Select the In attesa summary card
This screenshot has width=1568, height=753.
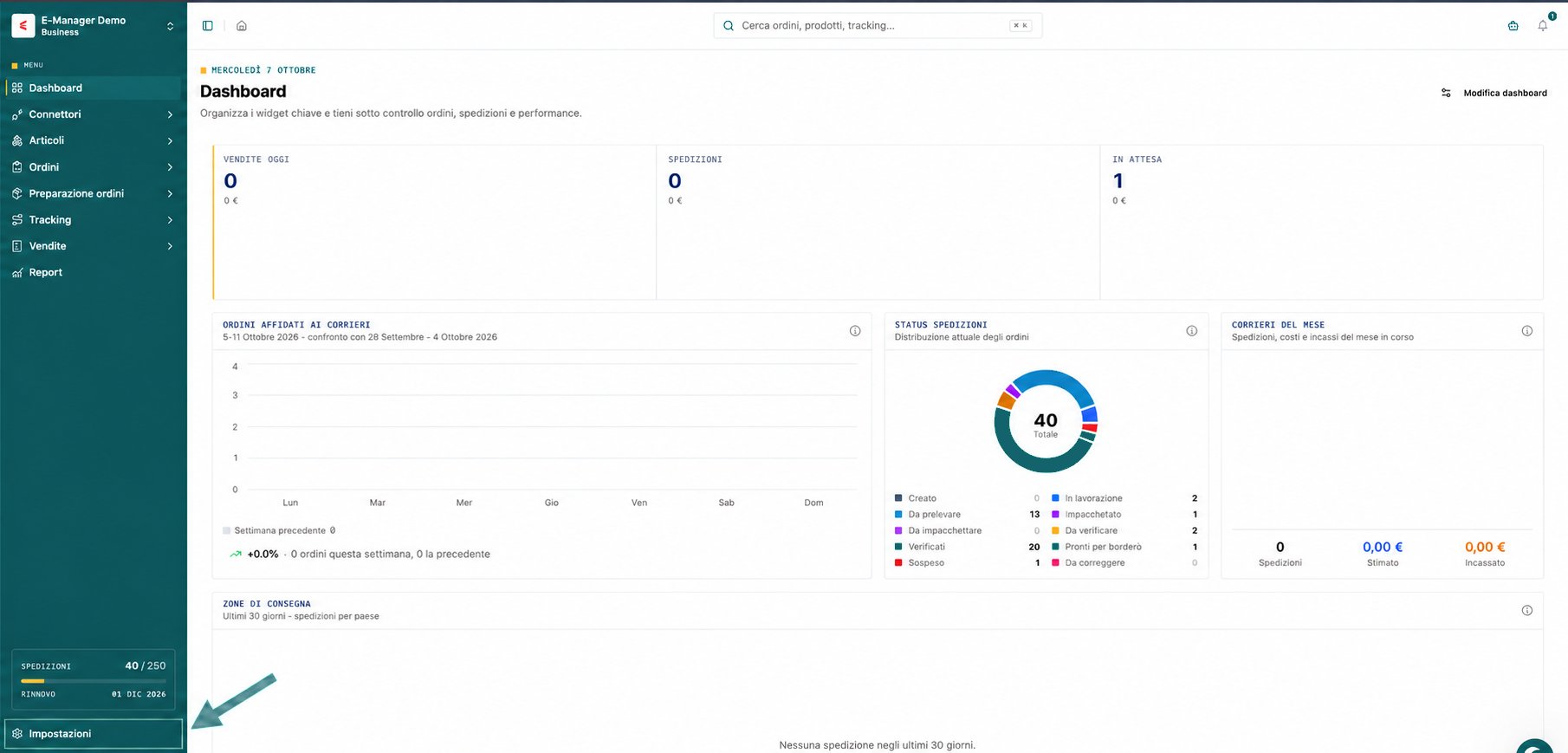point(1322,222)
